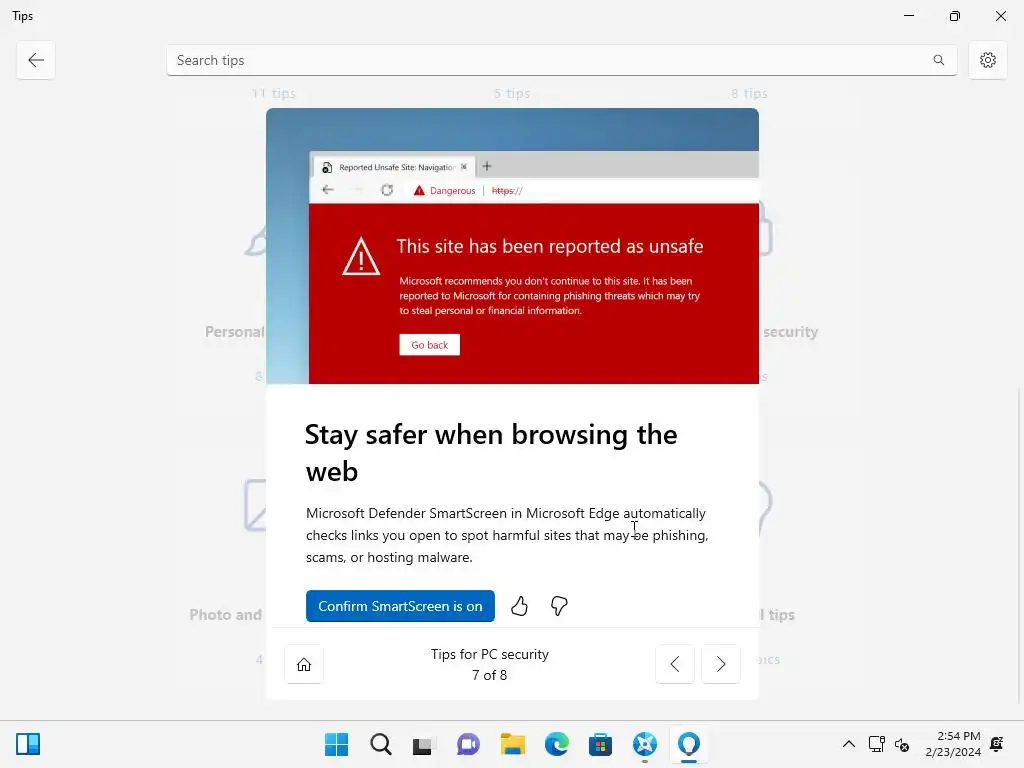Open Task View on taskbar
The height and width of the screenshot is (768, 1024).
[x=424, y=744]
